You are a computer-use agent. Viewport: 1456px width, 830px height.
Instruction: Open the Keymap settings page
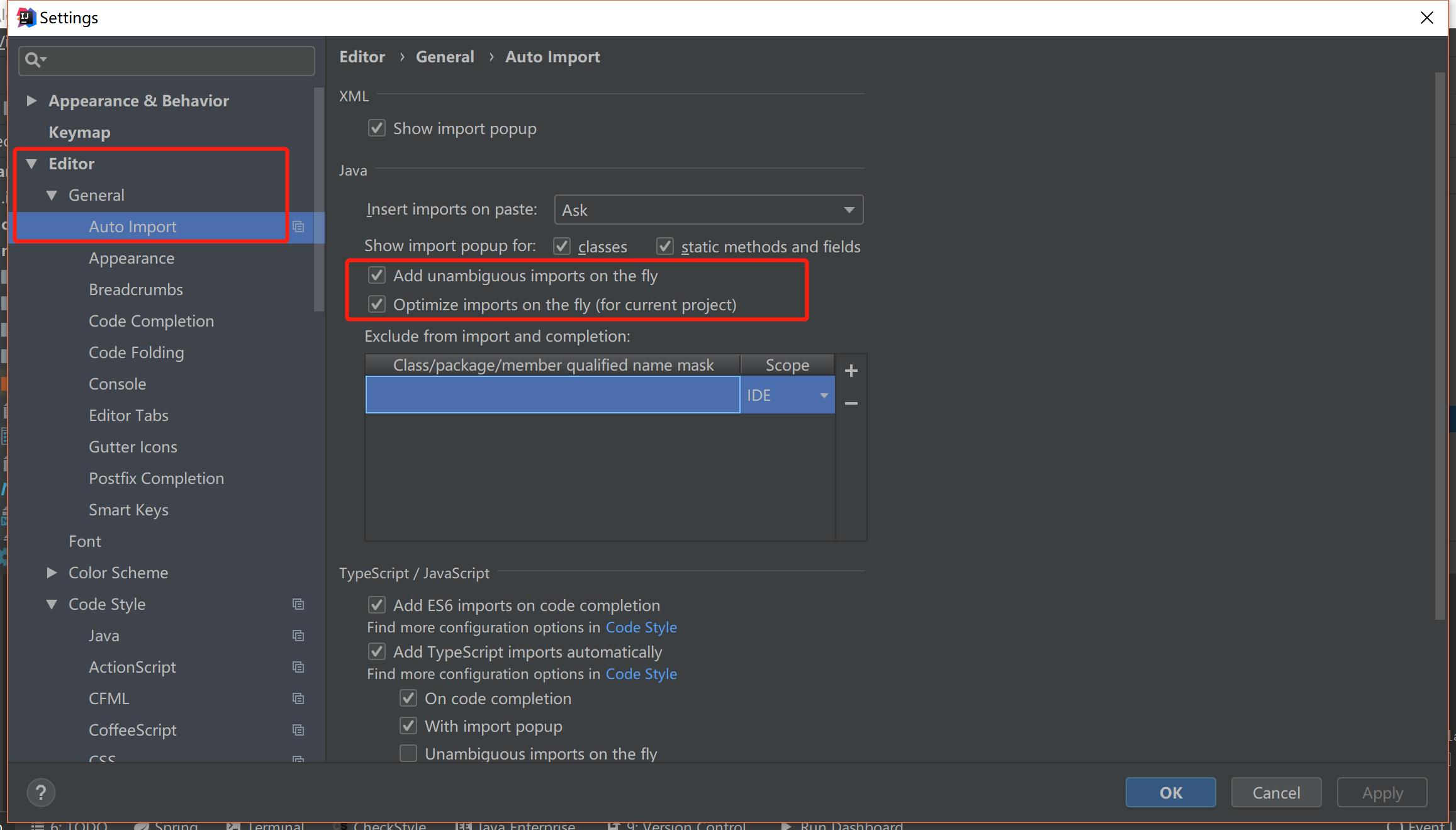click(79, 132)
